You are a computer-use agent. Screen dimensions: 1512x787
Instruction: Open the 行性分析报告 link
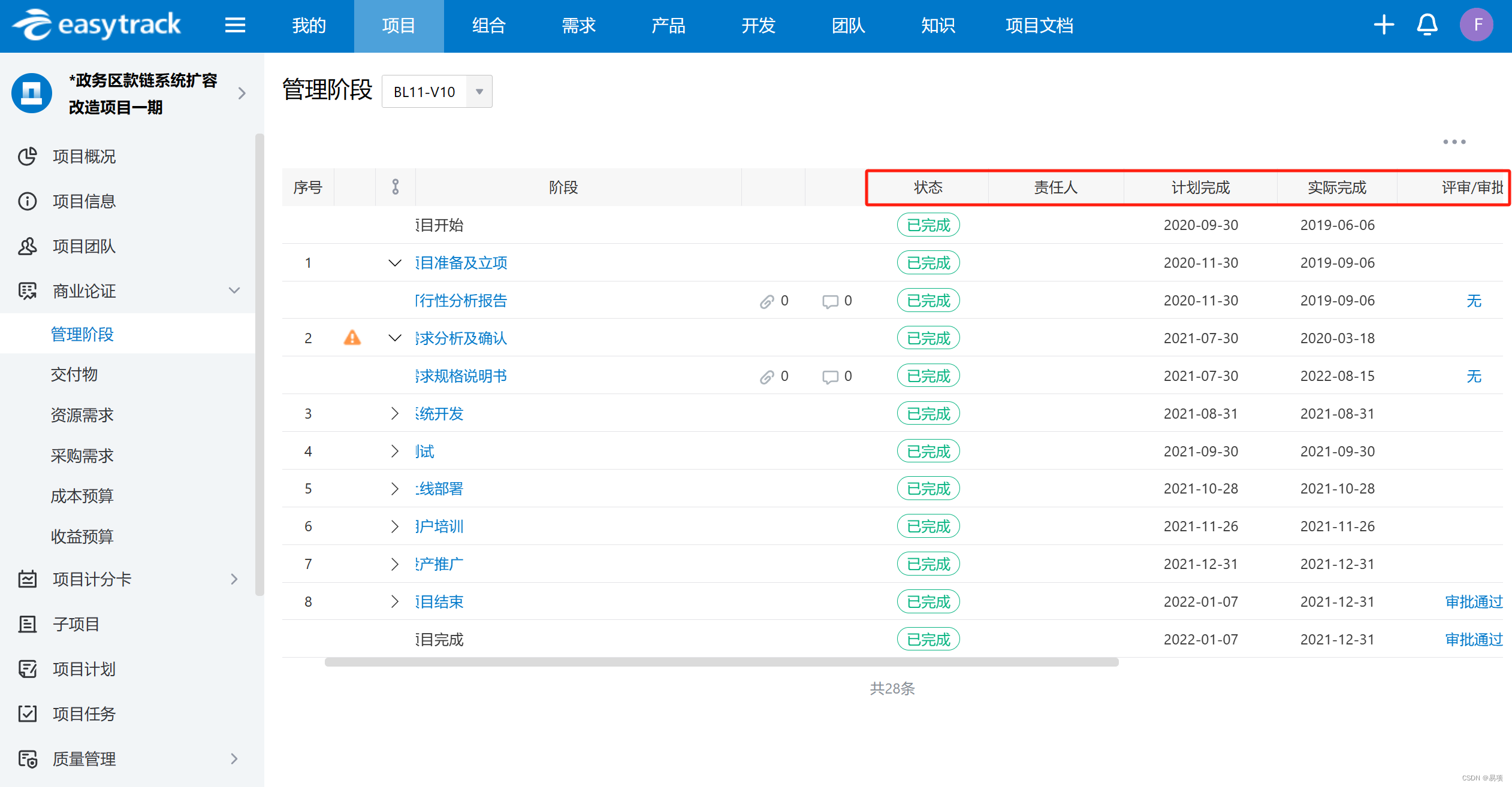tap(461, 301)
